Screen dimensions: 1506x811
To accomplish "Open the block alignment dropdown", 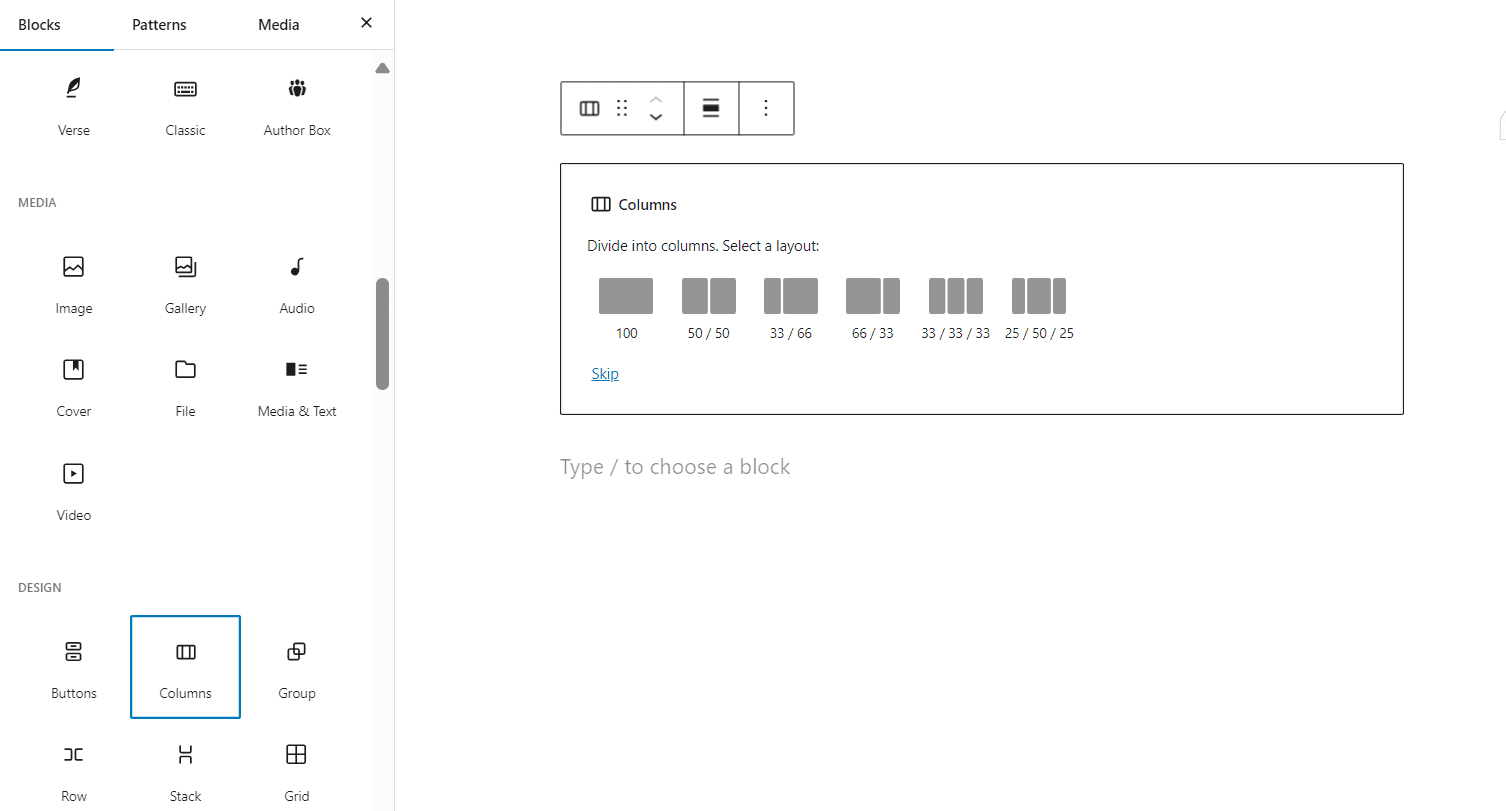I will click(710, 108).
